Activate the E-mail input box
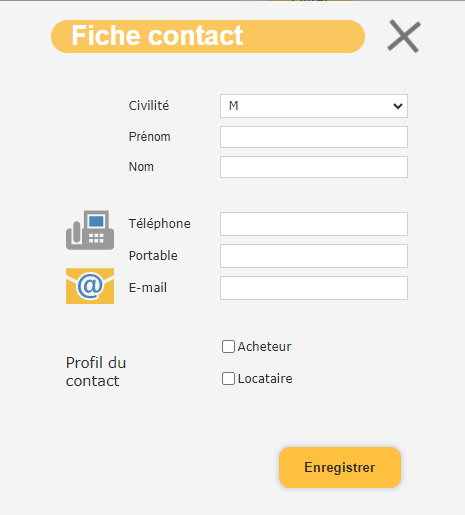This screenshot has width=465, height=515. pos(314,288)
